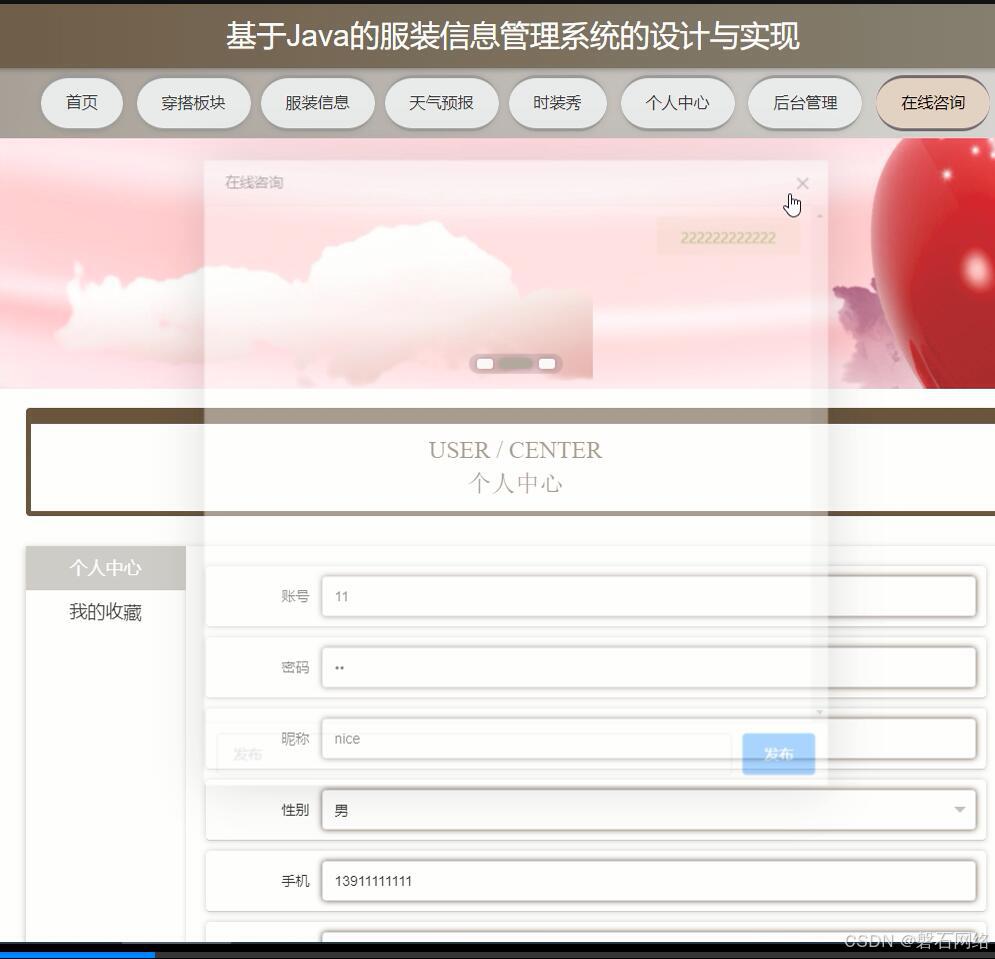This screenshot has width=995, height=959.
Task: Click the chat scrollbar up arrow
Action: [819, 216]
